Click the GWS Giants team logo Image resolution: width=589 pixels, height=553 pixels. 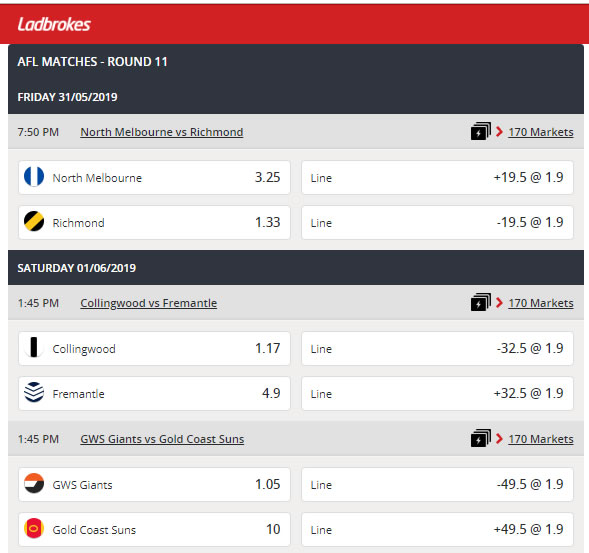(34, 483)
